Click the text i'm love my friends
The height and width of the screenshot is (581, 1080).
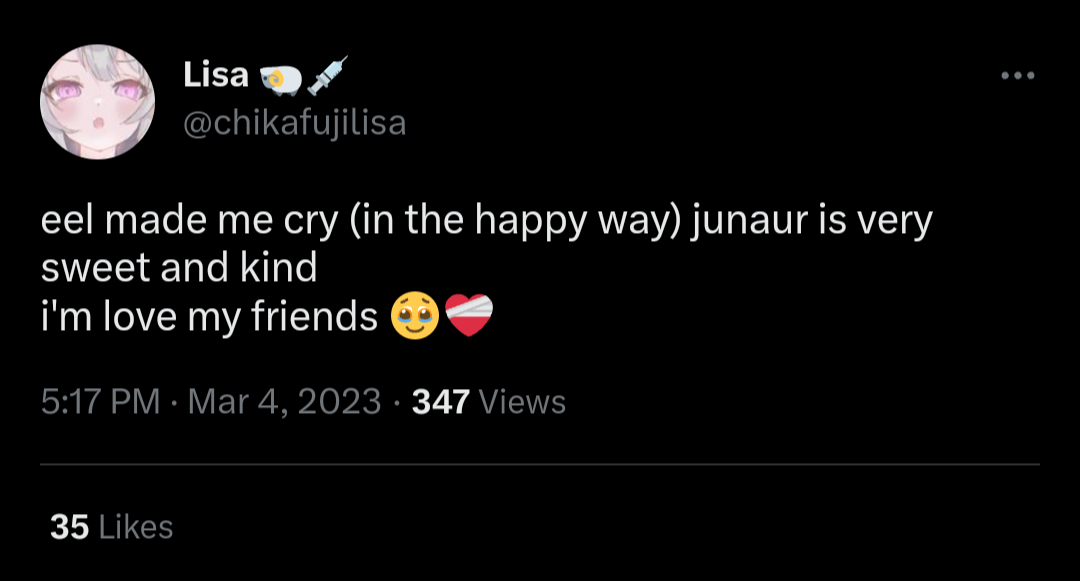pyautogui.click(x=209, y=316)
